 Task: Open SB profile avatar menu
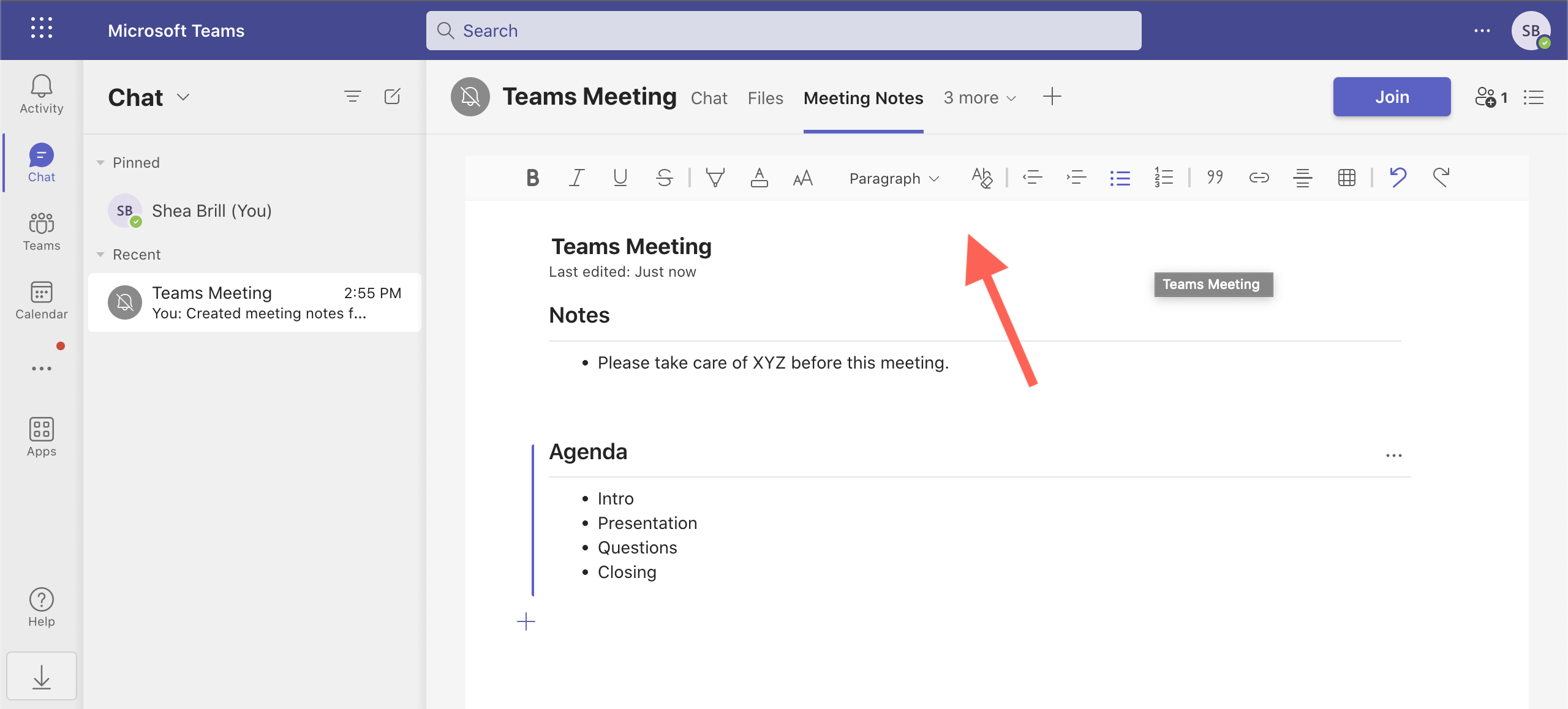(x=1531, y=31)
